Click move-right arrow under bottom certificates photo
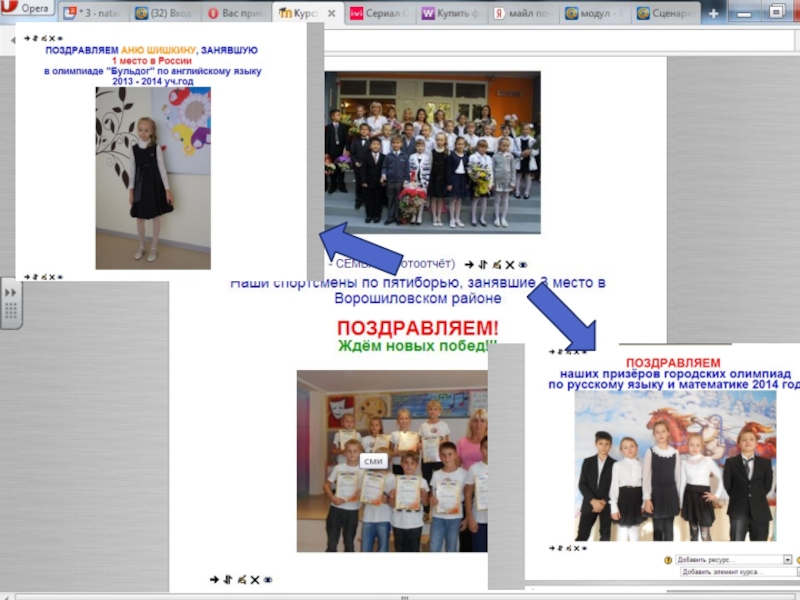Viewport: 800px width, 600px height. [x=214, y=579]
